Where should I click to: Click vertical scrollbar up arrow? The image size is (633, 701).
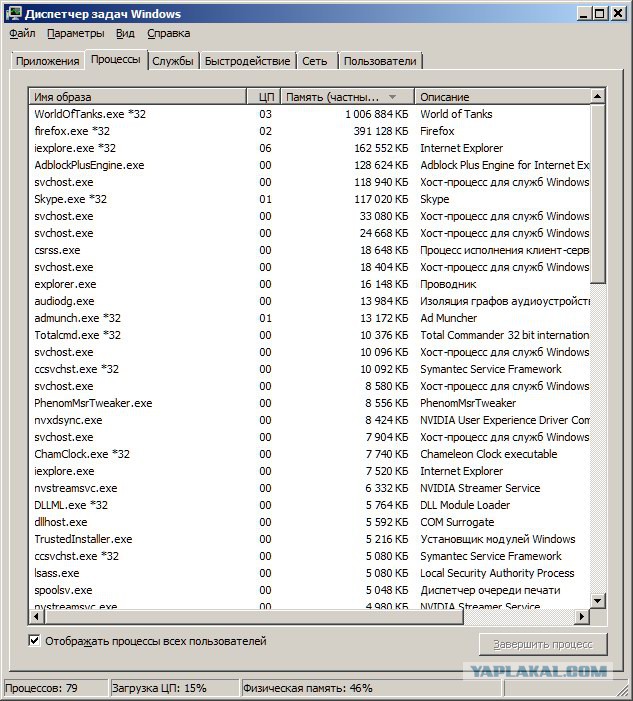[x=598, y=96]
